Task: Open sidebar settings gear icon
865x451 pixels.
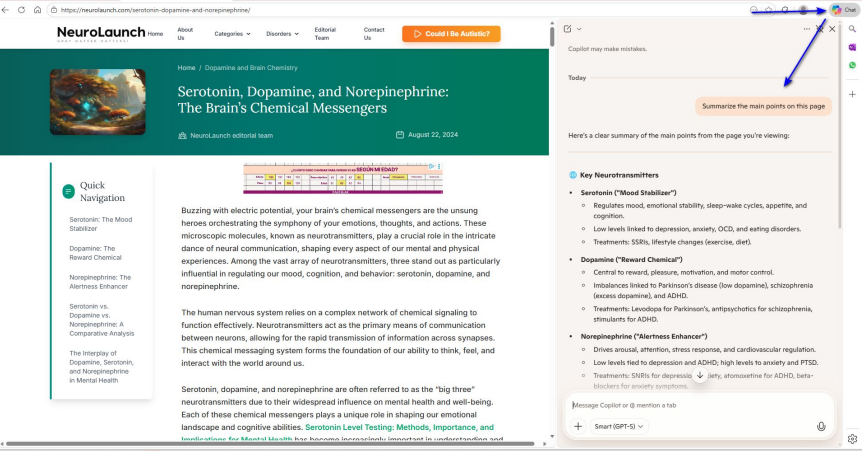Action: click(x=852, y=439)
